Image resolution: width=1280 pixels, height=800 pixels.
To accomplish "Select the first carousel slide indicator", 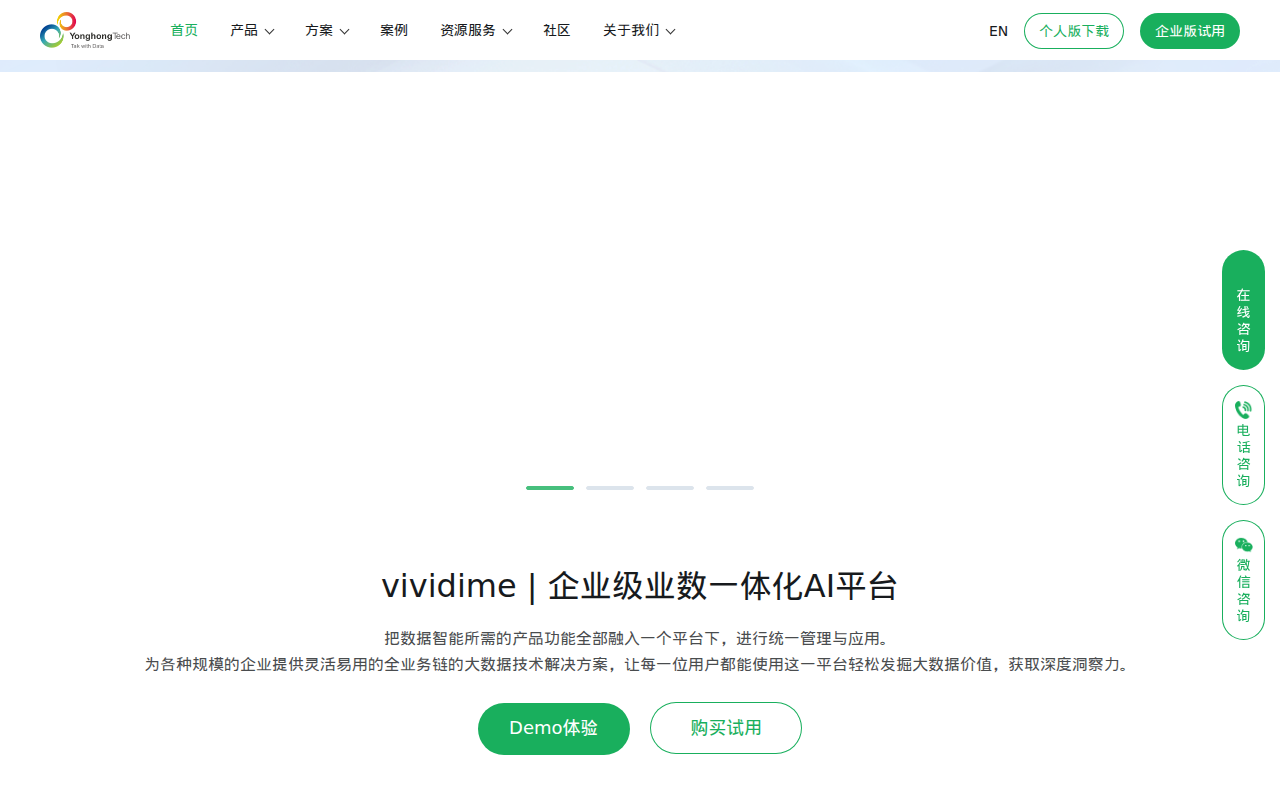I will pyautogui.click(x=550, y=488).
